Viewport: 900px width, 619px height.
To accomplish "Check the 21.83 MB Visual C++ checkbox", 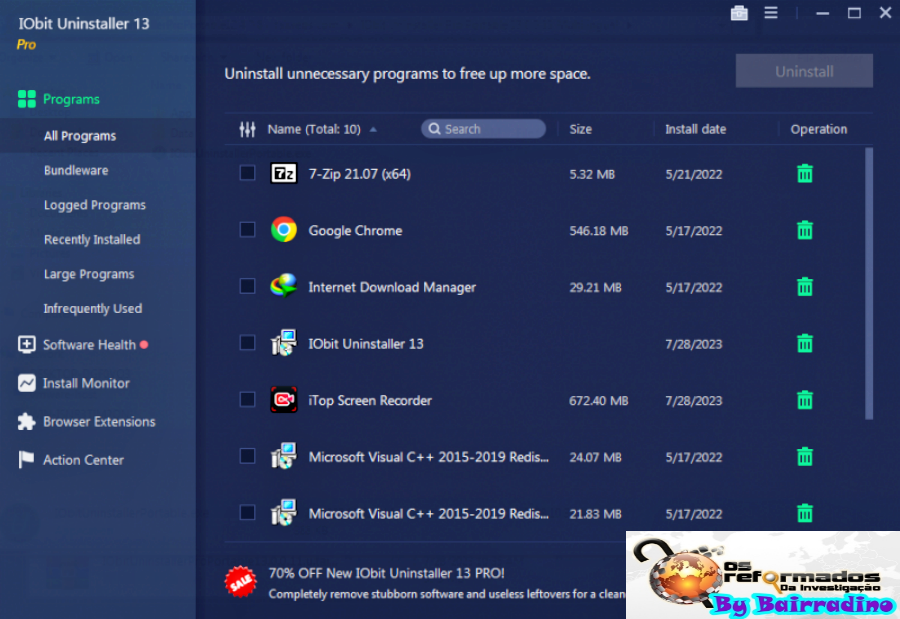I will 247,512.
